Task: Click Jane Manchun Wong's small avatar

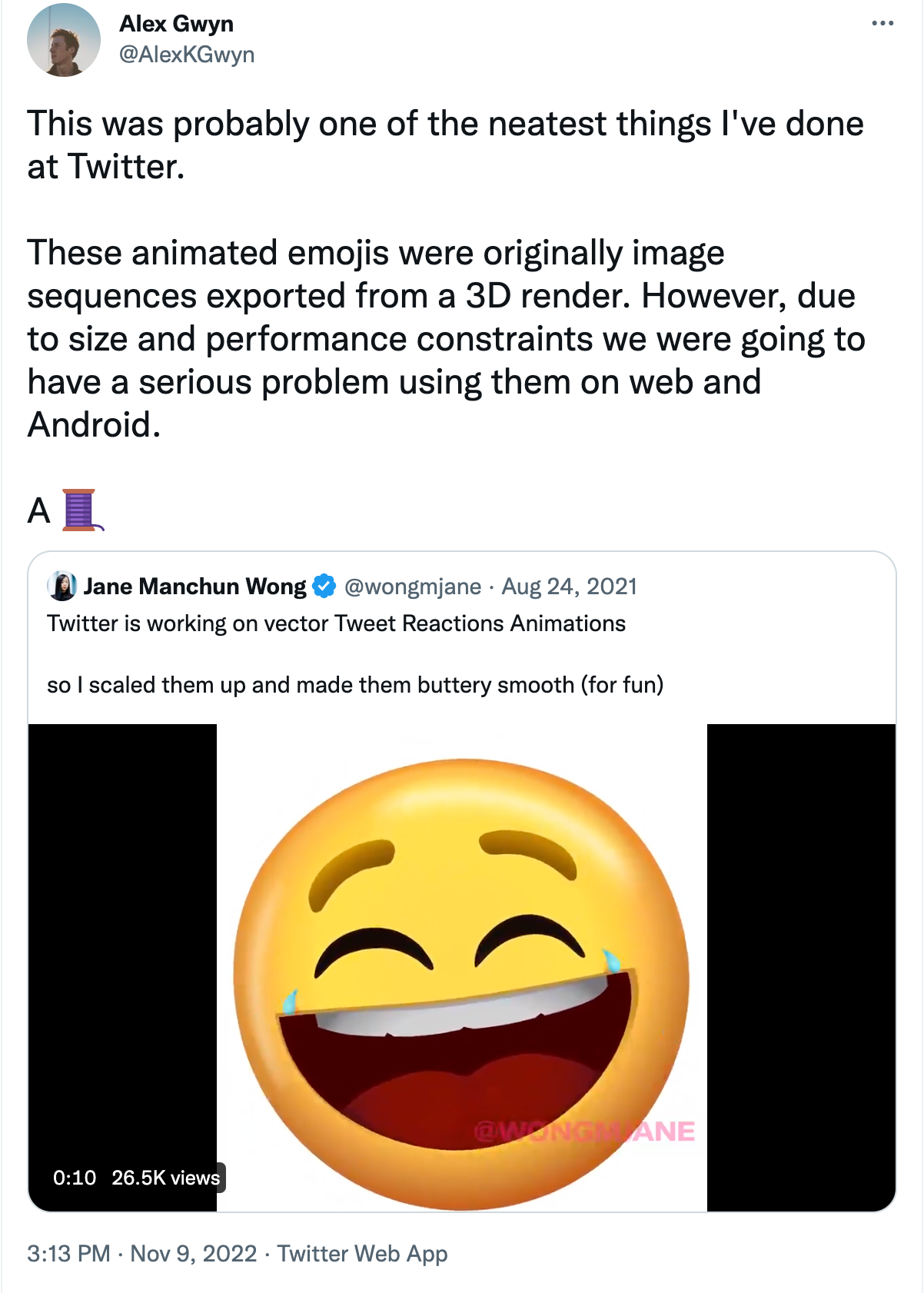Action: pyautogui.click(x=62, y=587)
